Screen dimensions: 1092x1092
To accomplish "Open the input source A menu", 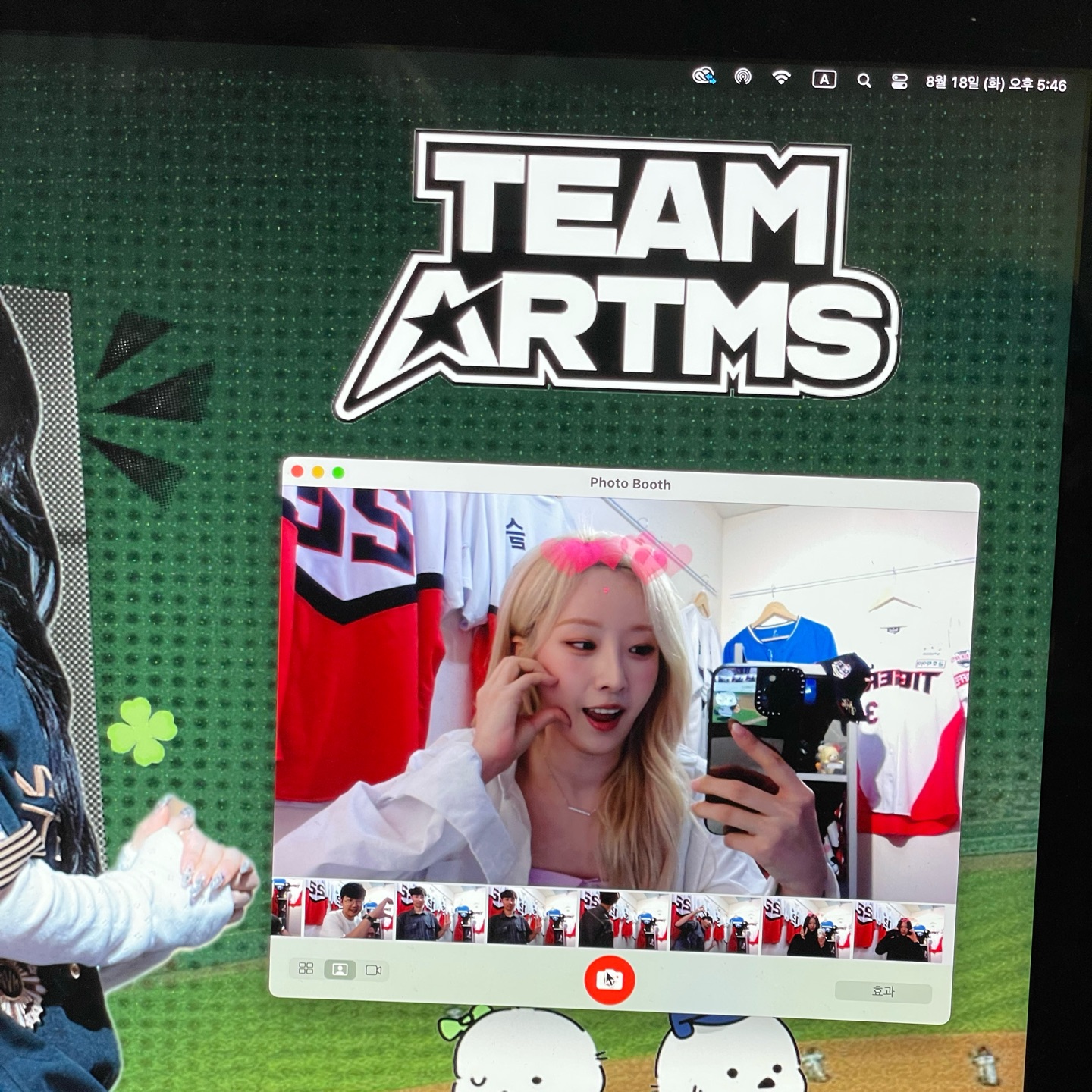I will [x=824, y=79].
